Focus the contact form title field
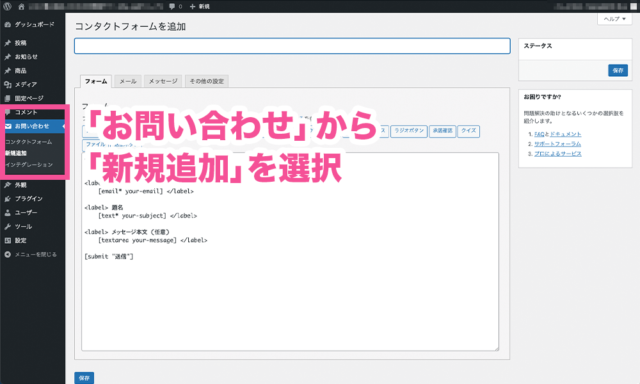 point(292,46)
